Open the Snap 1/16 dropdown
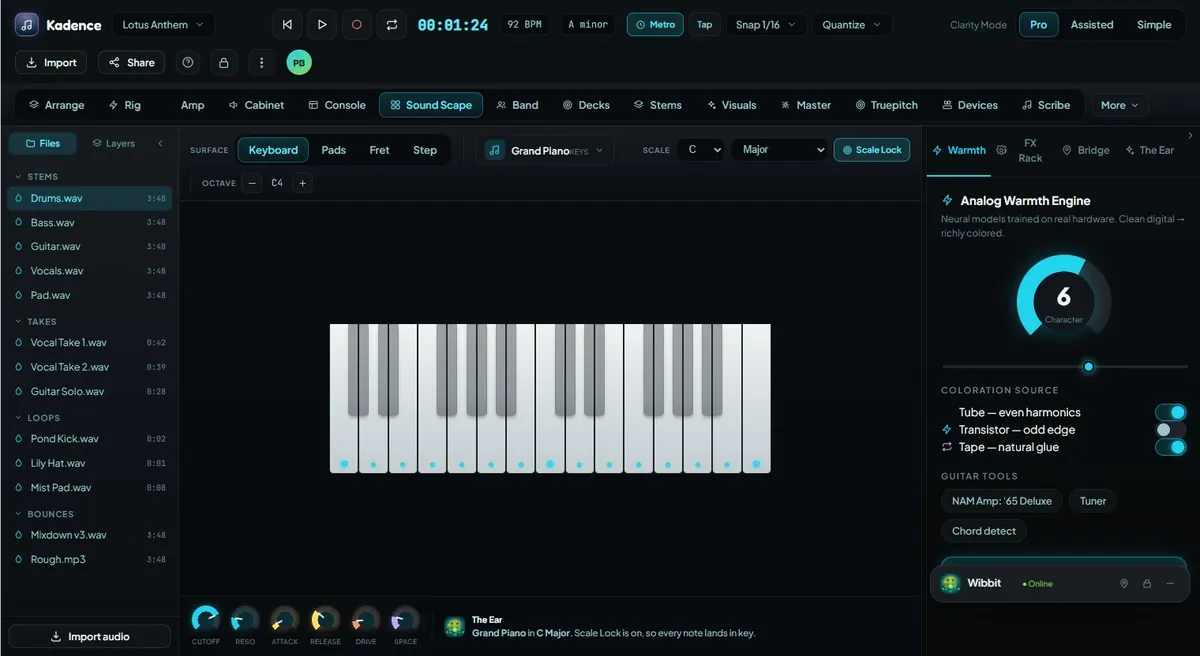 765,24
